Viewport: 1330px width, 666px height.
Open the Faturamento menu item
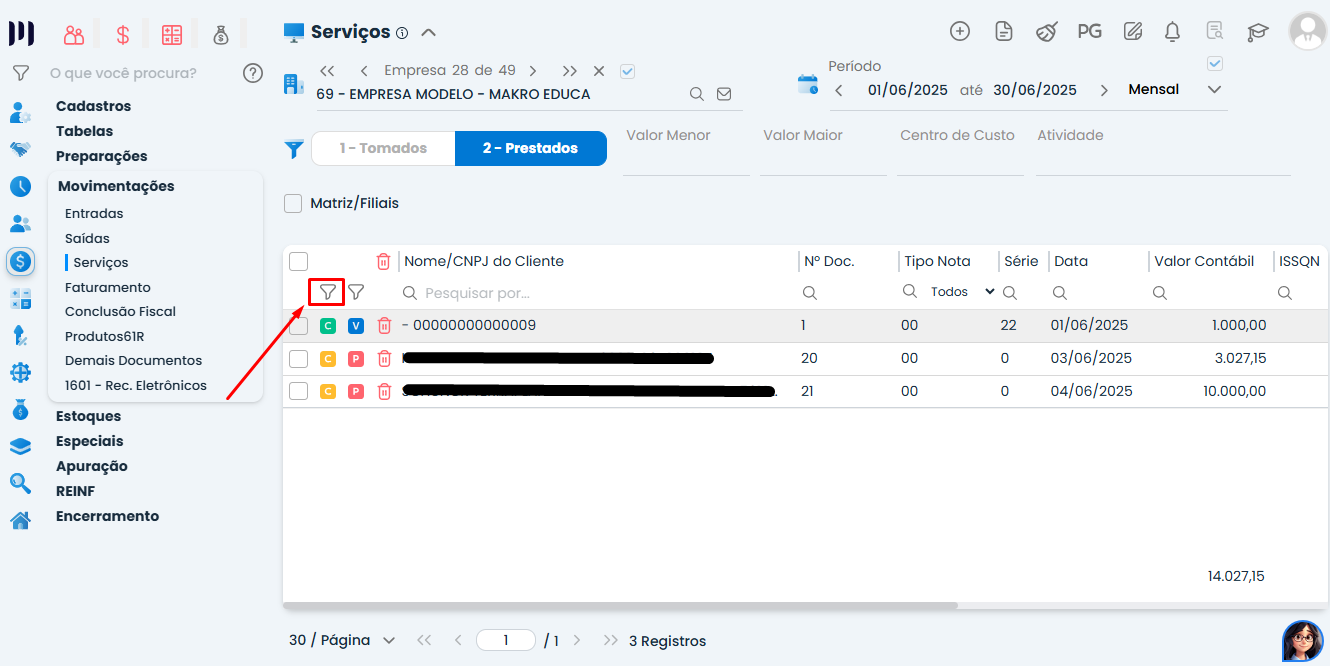(108, 287)
